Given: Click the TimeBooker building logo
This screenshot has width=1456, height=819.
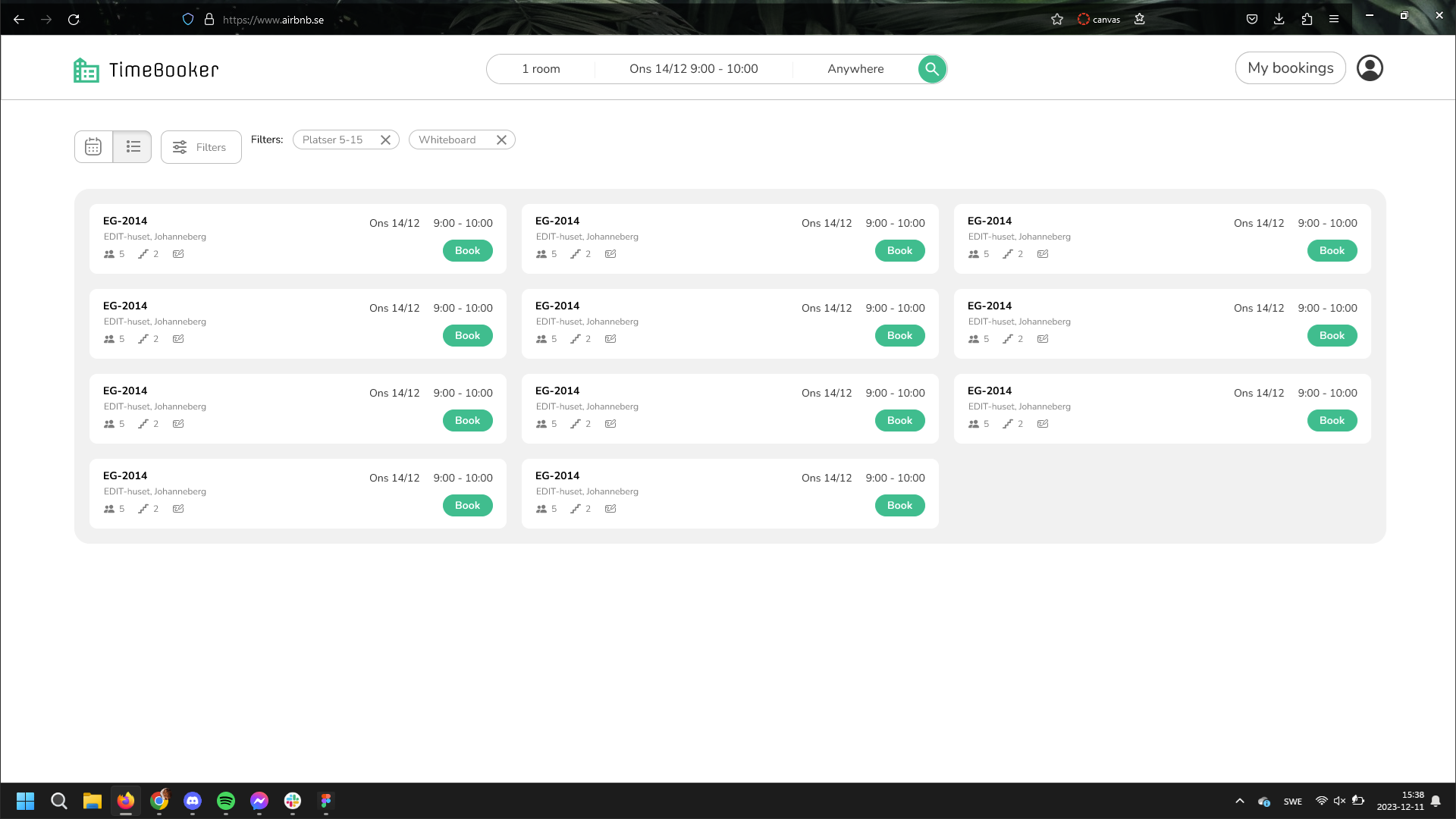Looking at the screenshot, I should pyautogui.click(x=86, y=70).
